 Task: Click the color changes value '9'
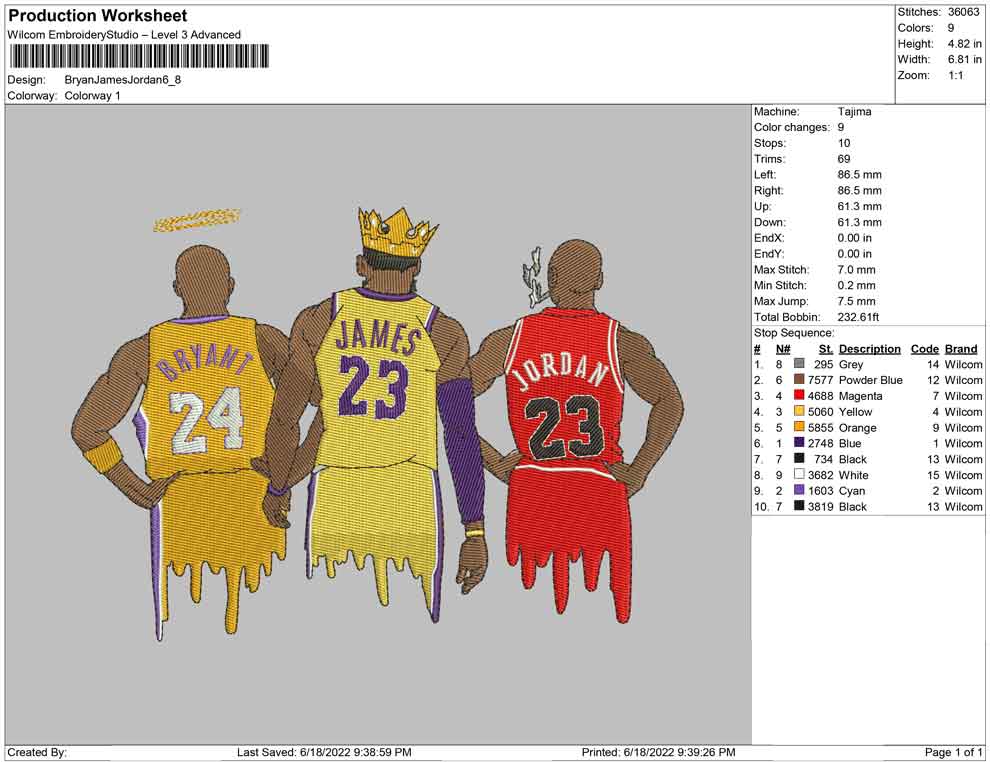(840, 128)
